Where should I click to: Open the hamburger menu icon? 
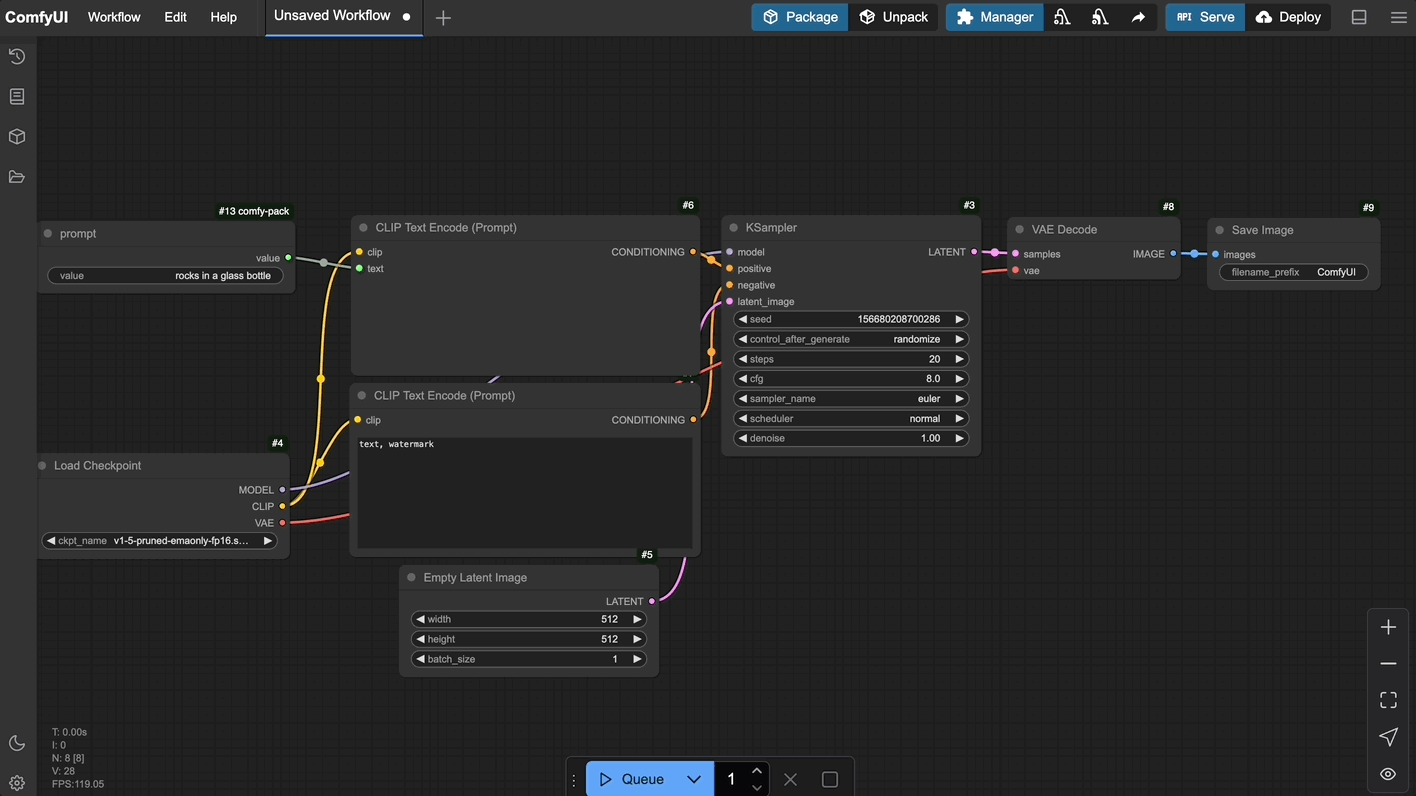click(x=1398, y=17)
